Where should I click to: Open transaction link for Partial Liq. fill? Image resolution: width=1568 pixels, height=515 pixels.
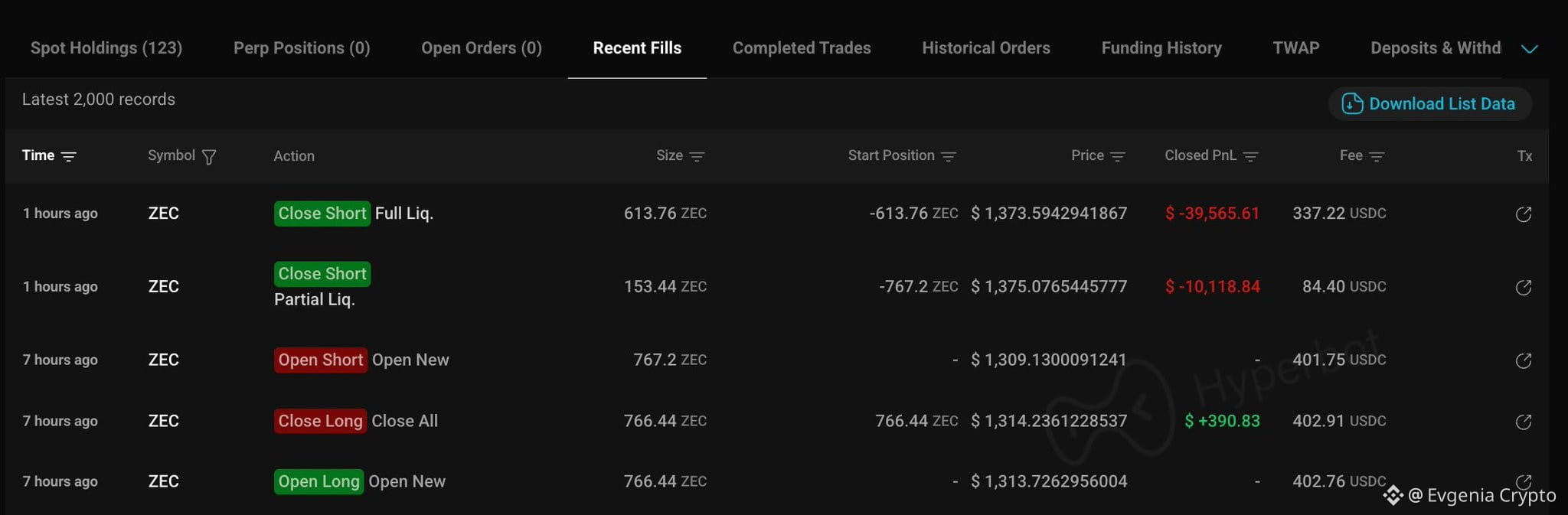[x=1524, y=288]
